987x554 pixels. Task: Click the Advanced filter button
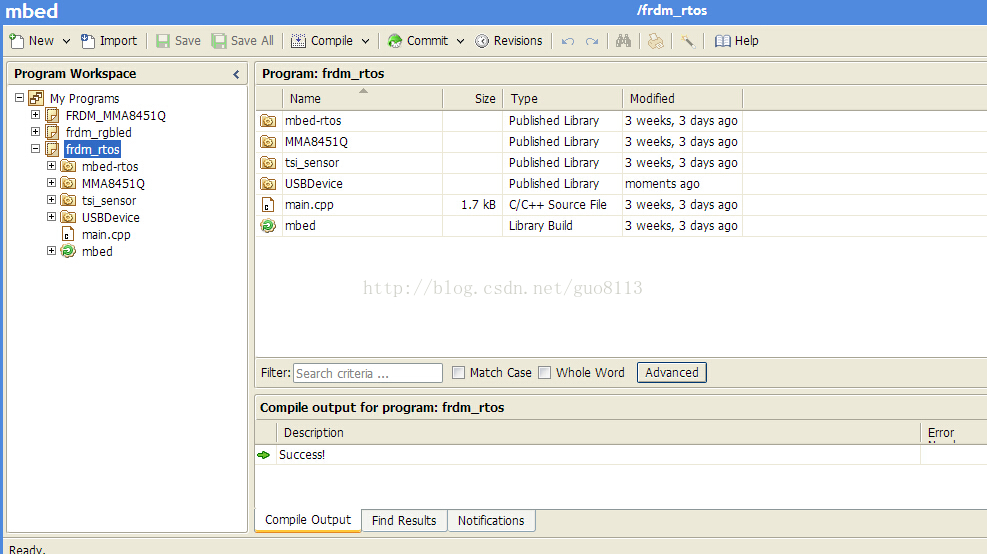tap(672, 373)
